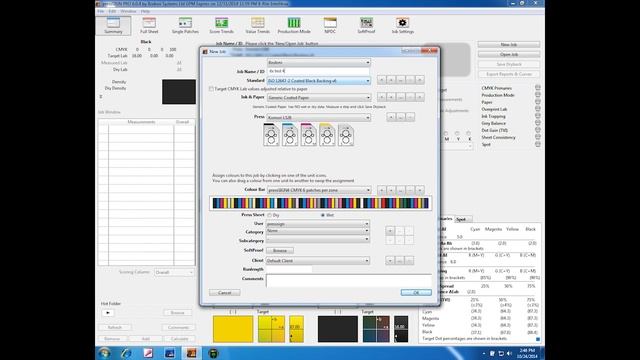
Task: Select the magenta press unit icon
Action: pyautogui.click(x=309, y=135)
